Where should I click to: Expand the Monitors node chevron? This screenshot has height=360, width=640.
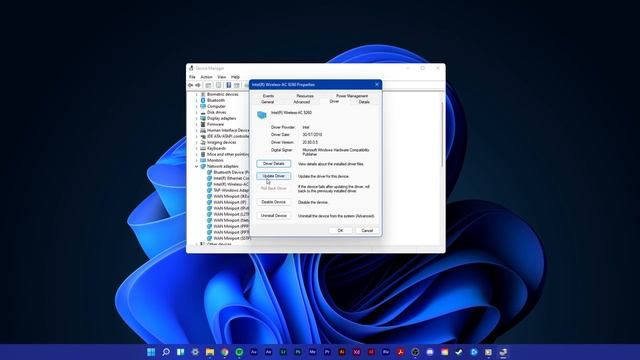(196, 160)
